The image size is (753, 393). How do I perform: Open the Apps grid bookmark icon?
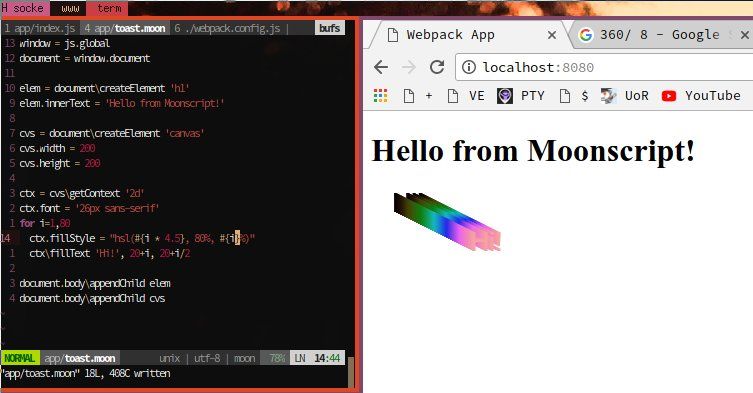tap(380, 96)
